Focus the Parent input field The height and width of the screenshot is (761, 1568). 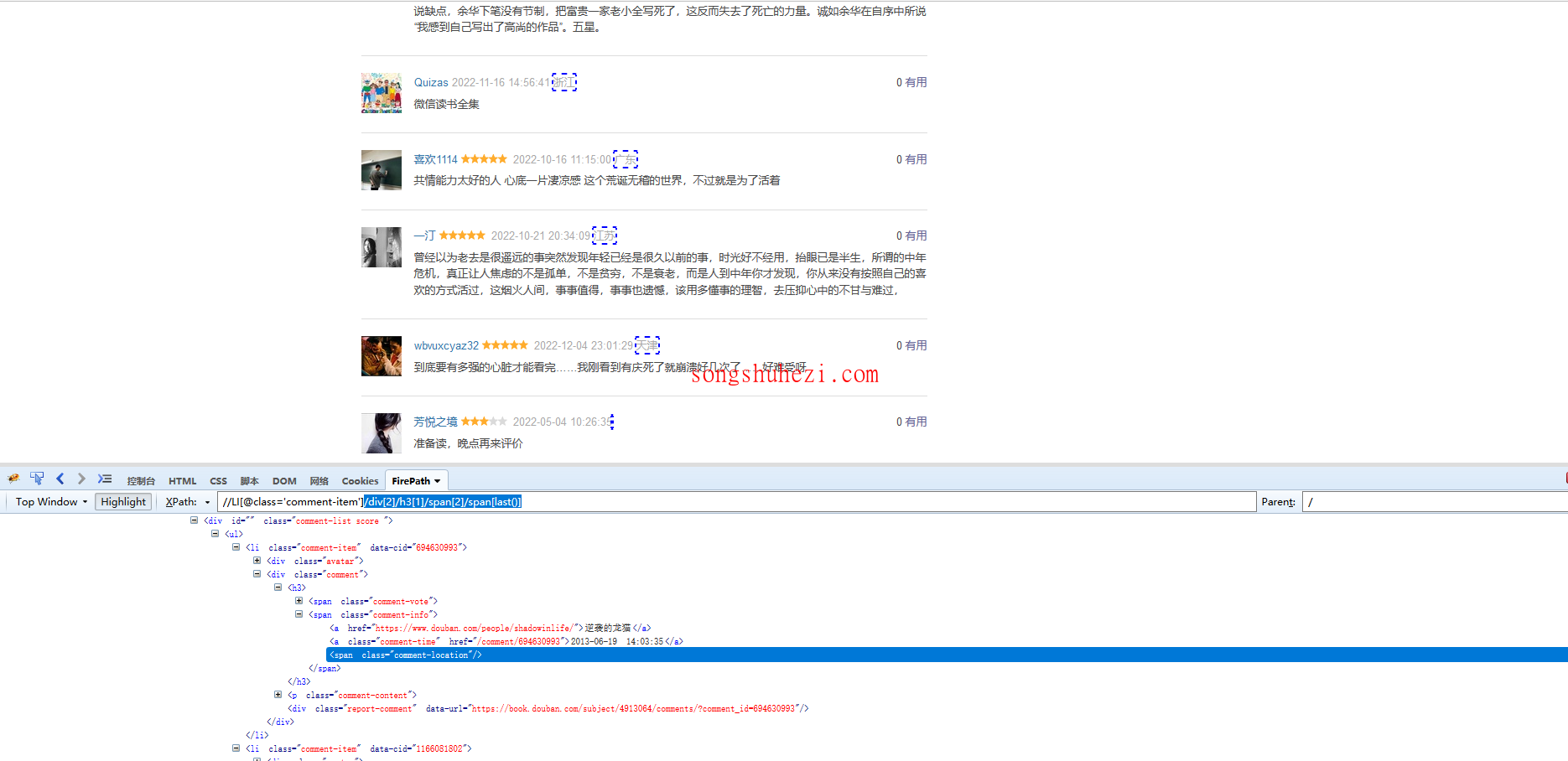(1435, 502)
